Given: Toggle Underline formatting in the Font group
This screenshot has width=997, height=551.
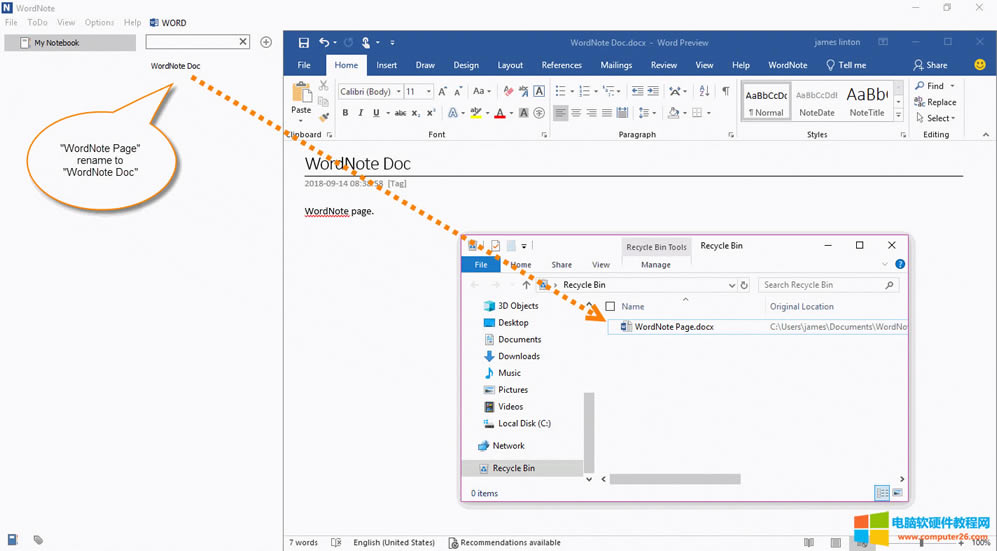Looking at the screenshot, I should 376,113.
